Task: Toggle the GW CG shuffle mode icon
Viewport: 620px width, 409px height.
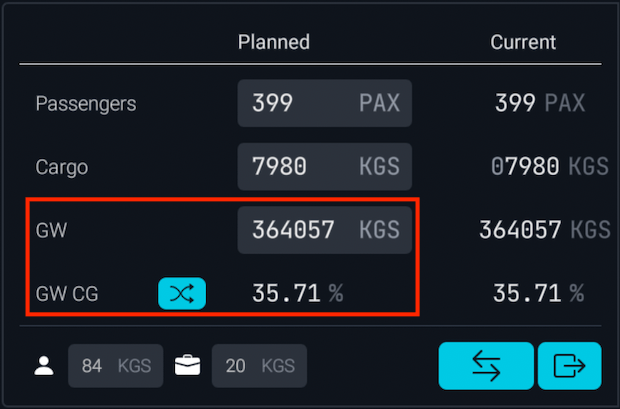Action: pyautogui.click(x=182, y=293)
